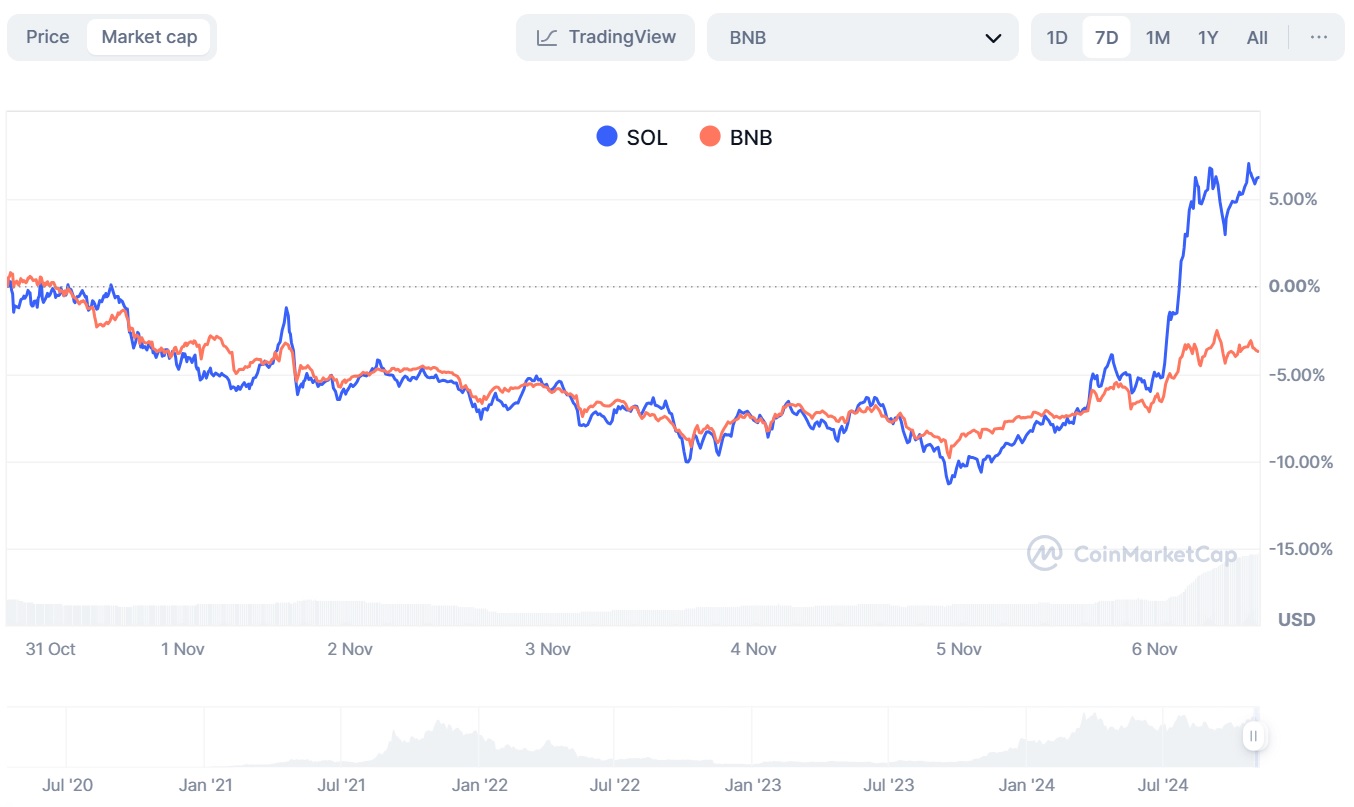Select the 7D time range
The width and height of the screenshot is (1354, 807).
1107,38
